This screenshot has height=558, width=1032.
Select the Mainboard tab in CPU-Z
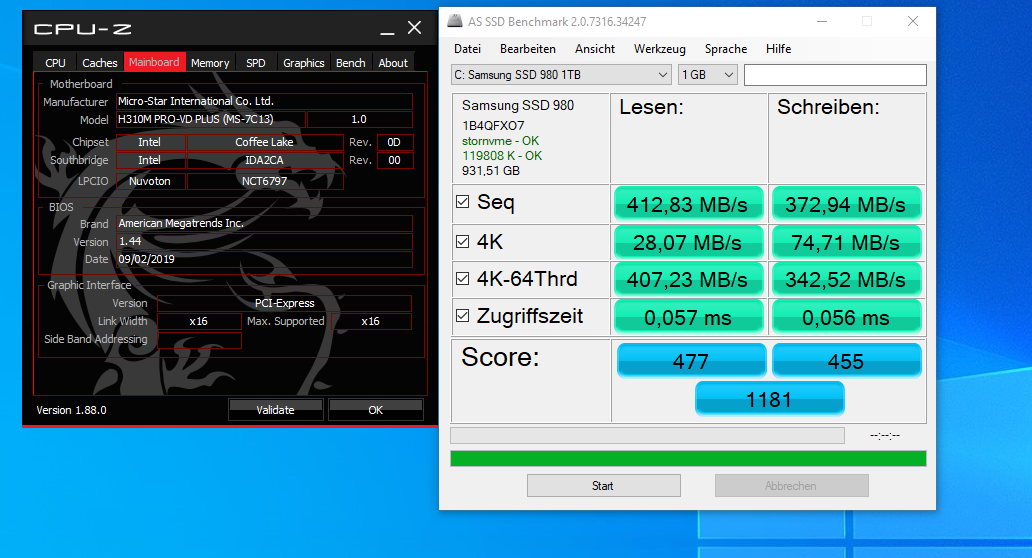[x=154, y=62]
